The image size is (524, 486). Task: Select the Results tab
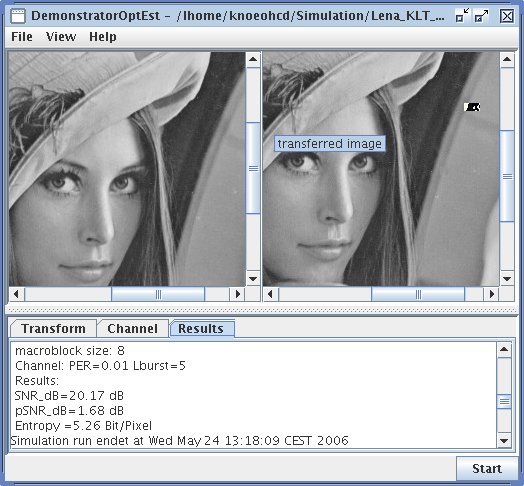coord(202,329)
